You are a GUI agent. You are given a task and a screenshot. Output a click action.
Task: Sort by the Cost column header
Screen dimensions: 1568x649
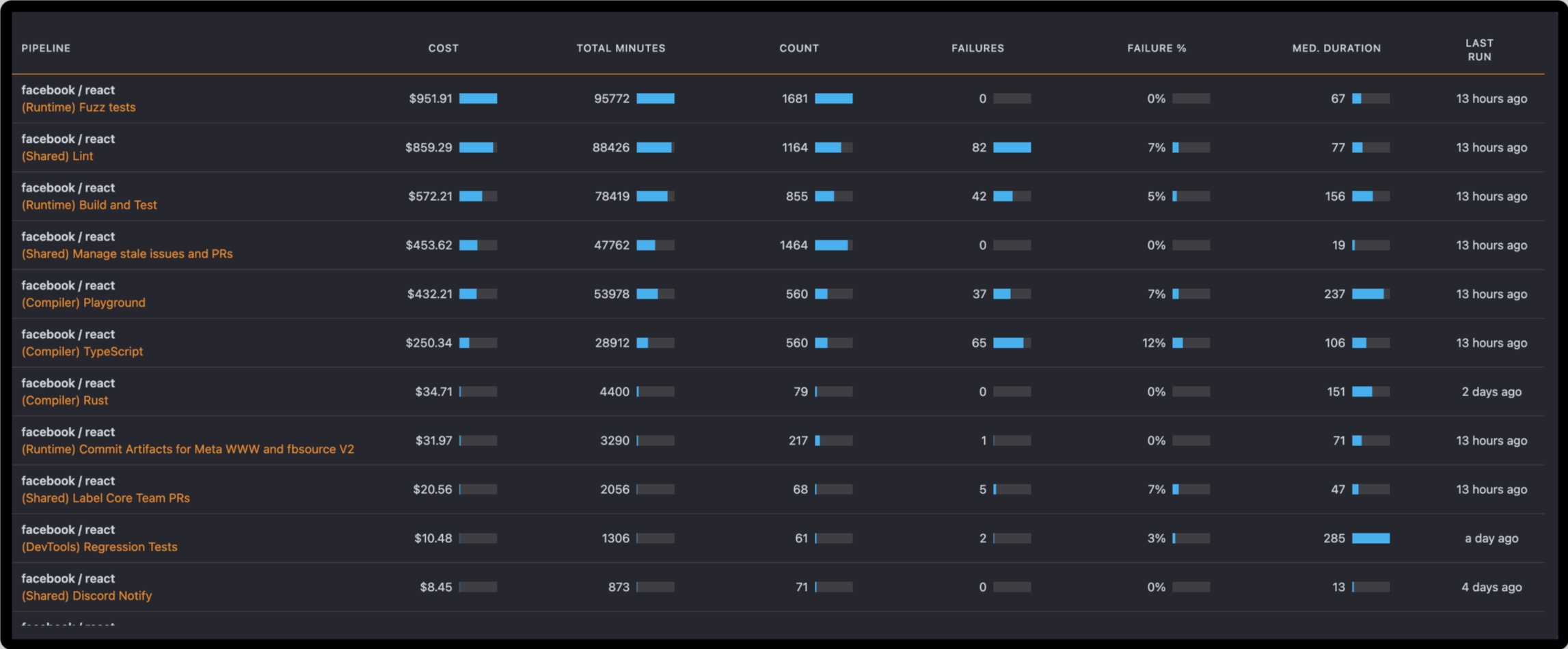pyautogui.click(x=443, y=49)
